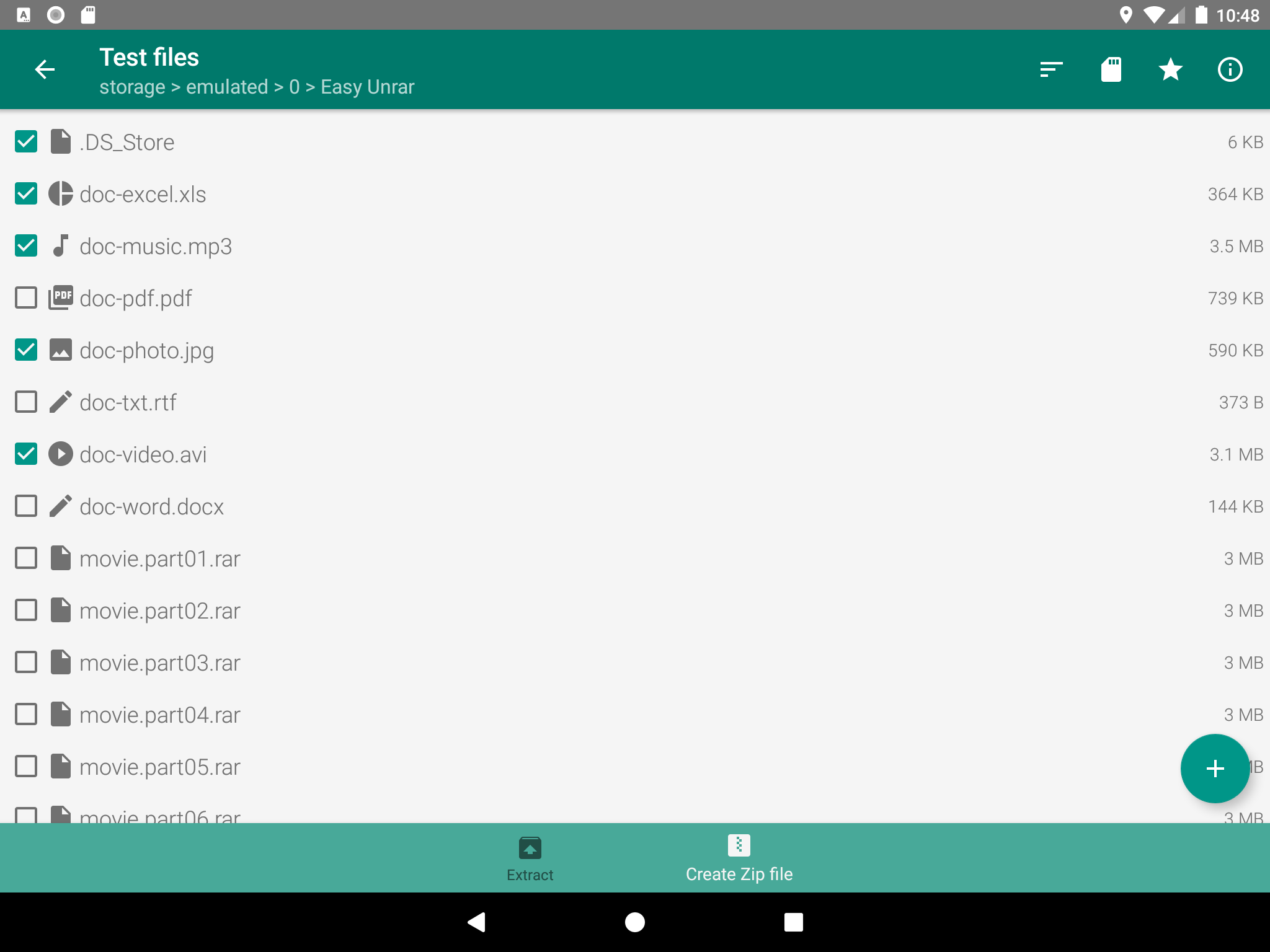Open the doc-txt.rtf file name
Screen dimensions: 1270x952
(x=128, y=402)
